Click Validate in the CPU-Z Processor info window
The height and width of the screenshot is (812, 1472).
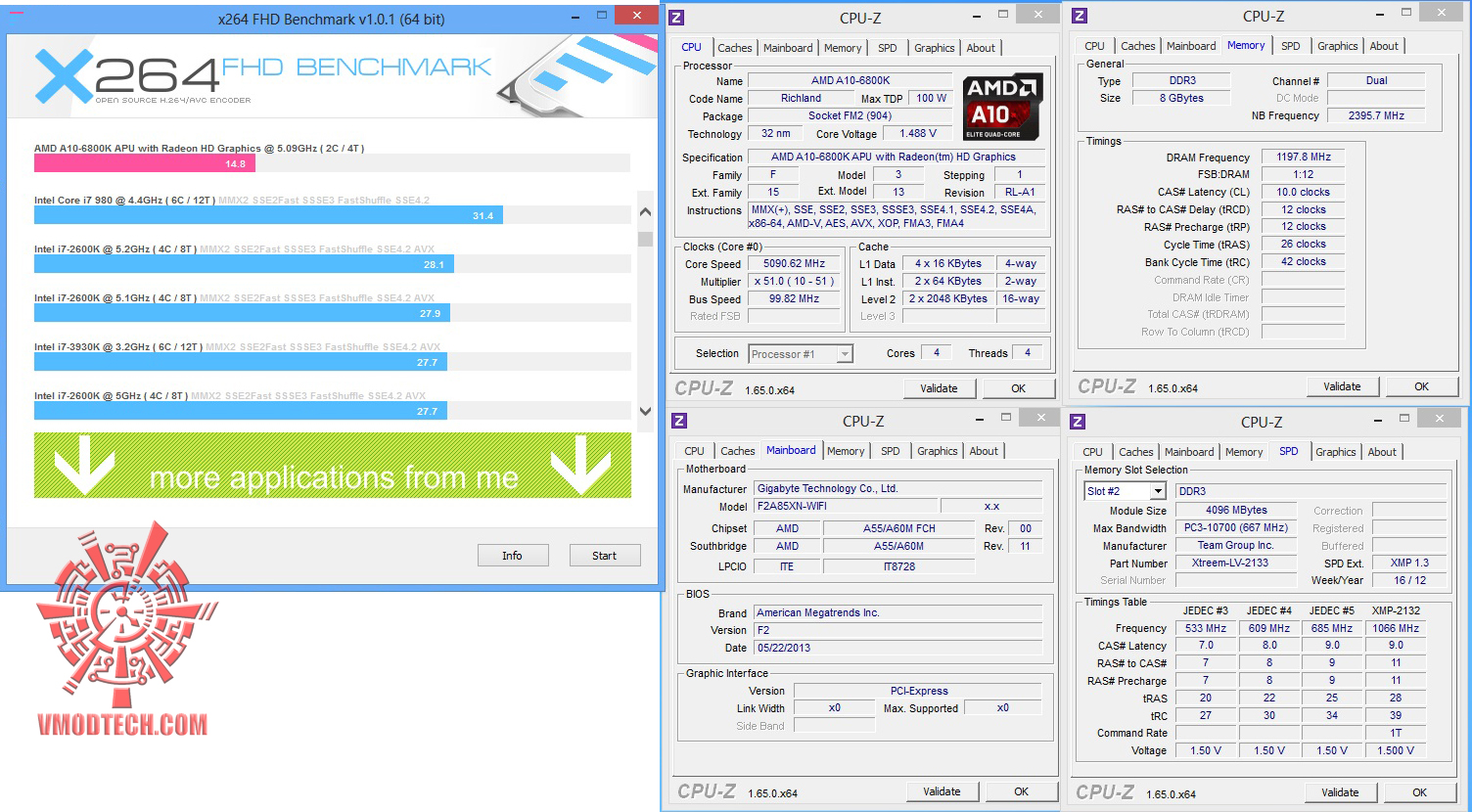point(939,388)
